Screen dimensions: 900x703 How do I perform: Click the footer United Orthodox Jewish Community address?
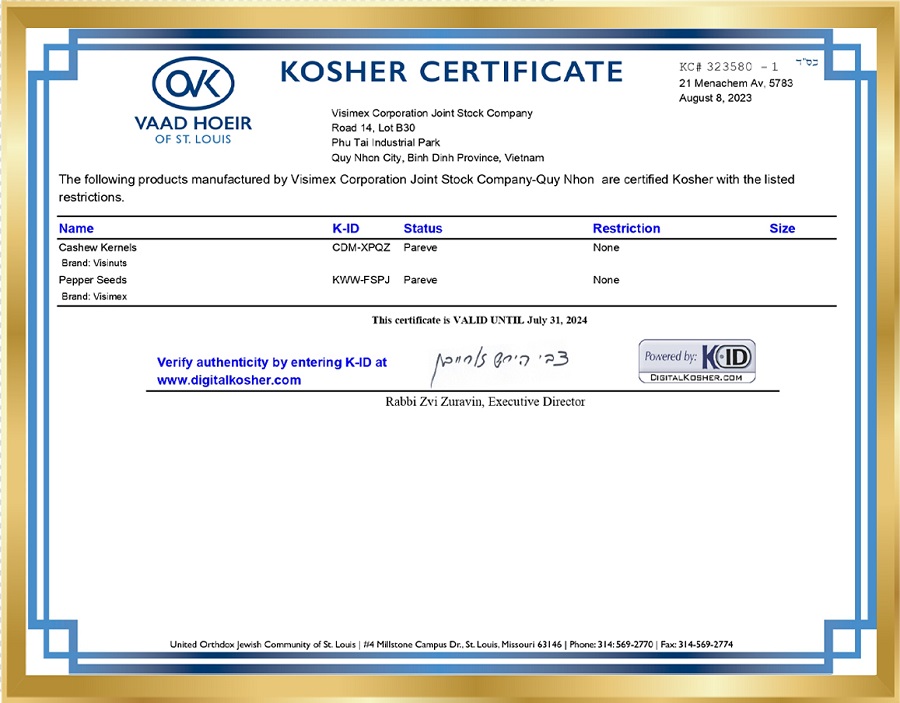pos(451,644)
